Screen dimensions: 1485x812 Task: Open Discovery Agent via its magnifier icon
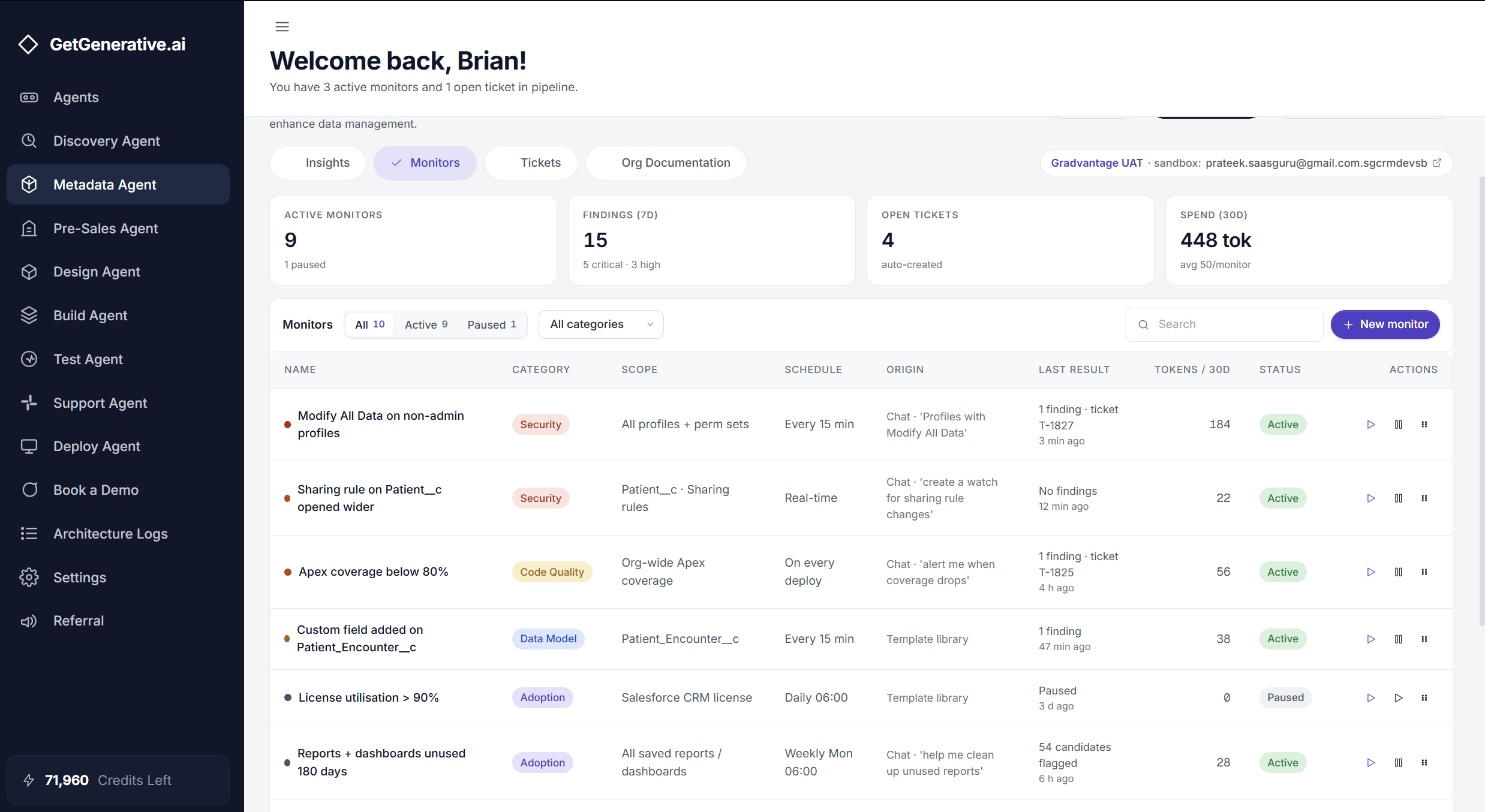29,141
